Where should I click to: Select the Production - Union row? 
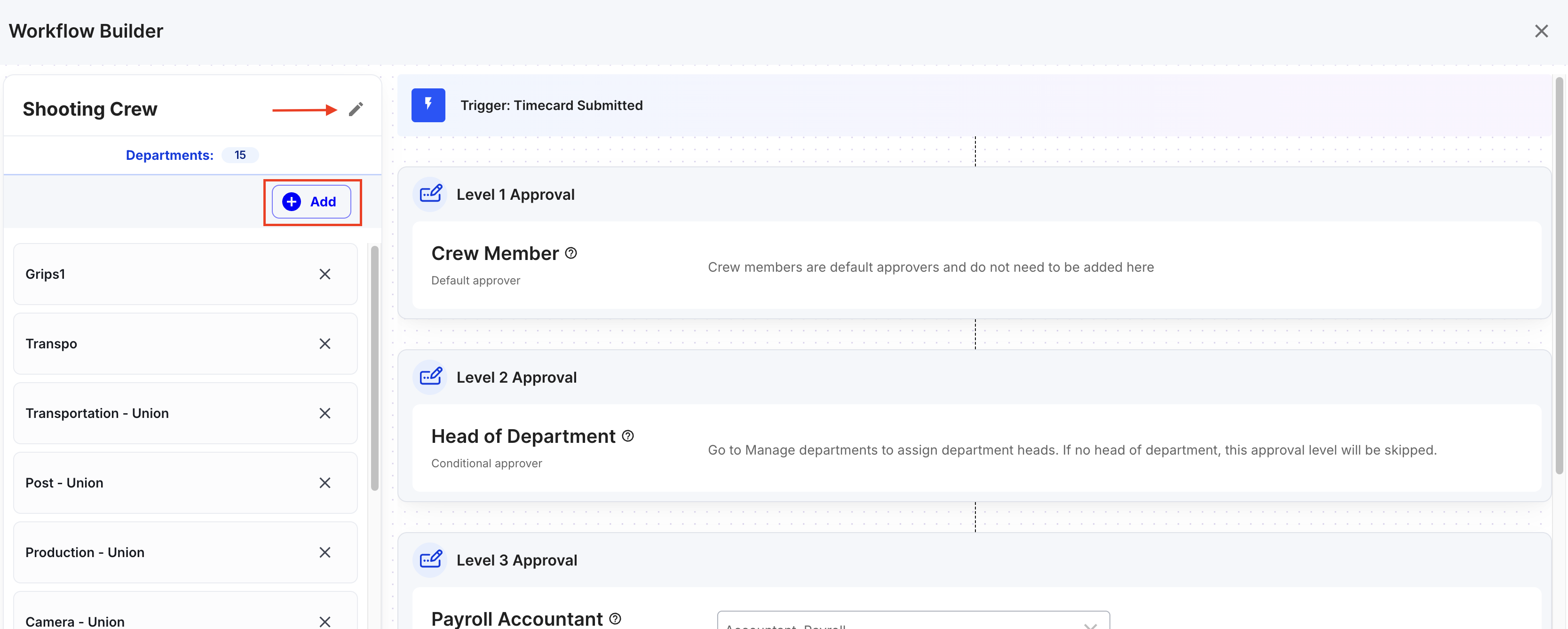coord(185,552)
